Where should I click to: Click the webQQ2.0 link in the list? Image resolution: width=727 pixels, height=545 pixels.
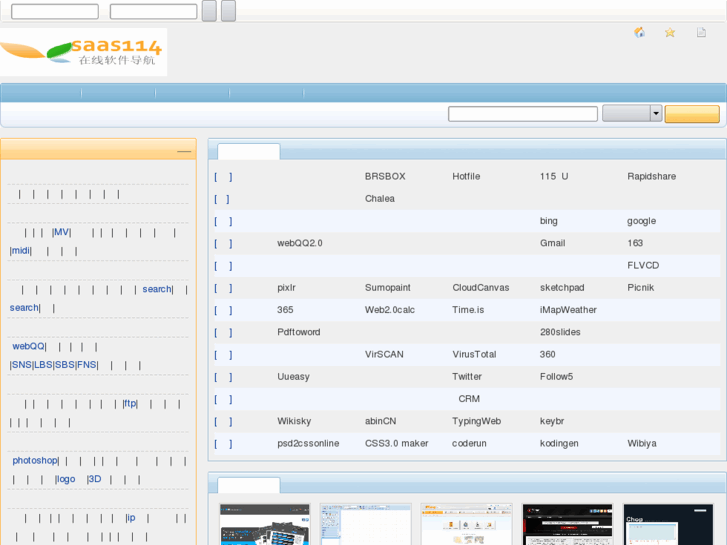click(299, 243)
